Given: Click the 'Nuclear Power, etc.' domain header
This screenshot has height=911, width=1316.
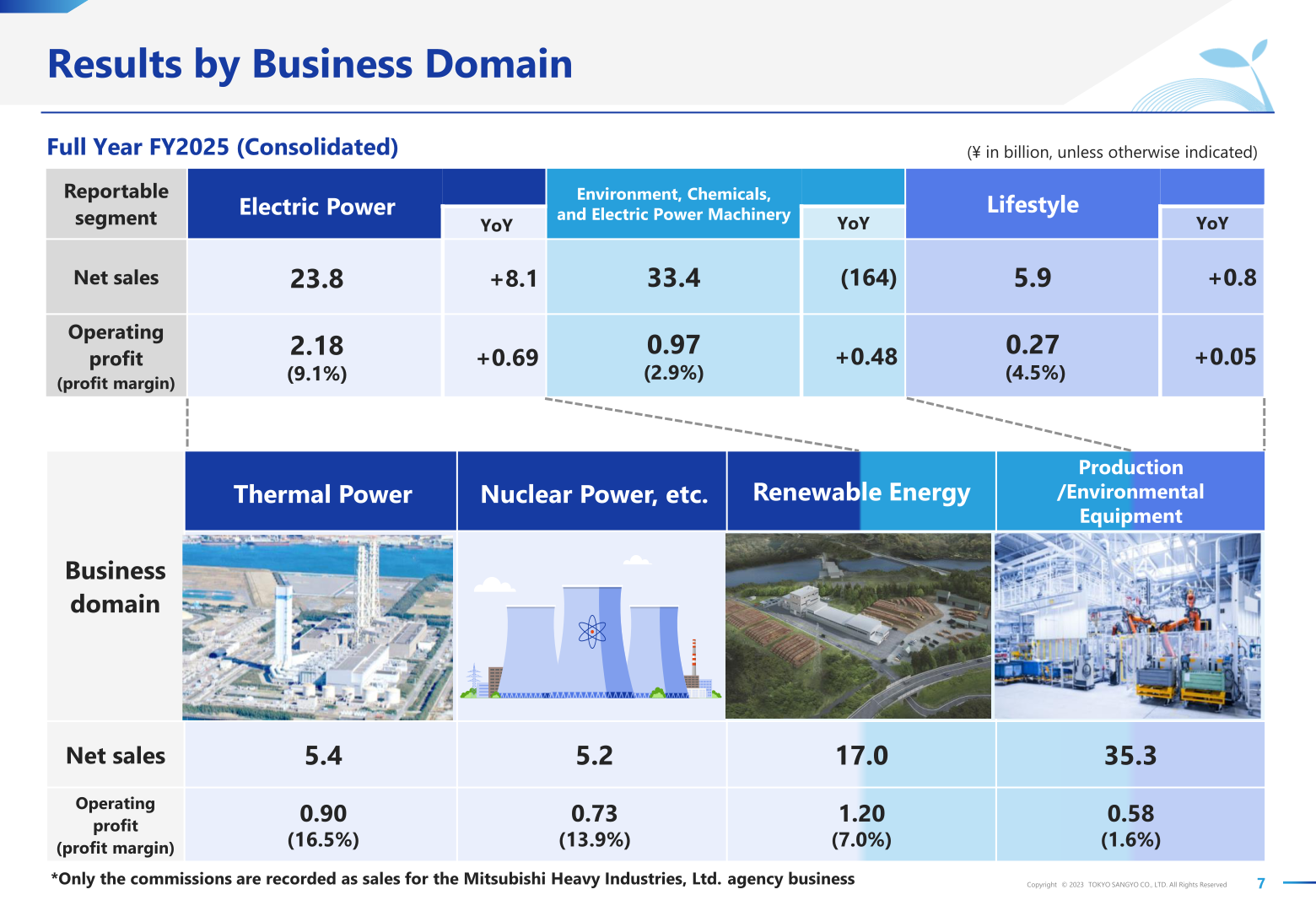Looking at the screenshot, I should pos(592,492).
